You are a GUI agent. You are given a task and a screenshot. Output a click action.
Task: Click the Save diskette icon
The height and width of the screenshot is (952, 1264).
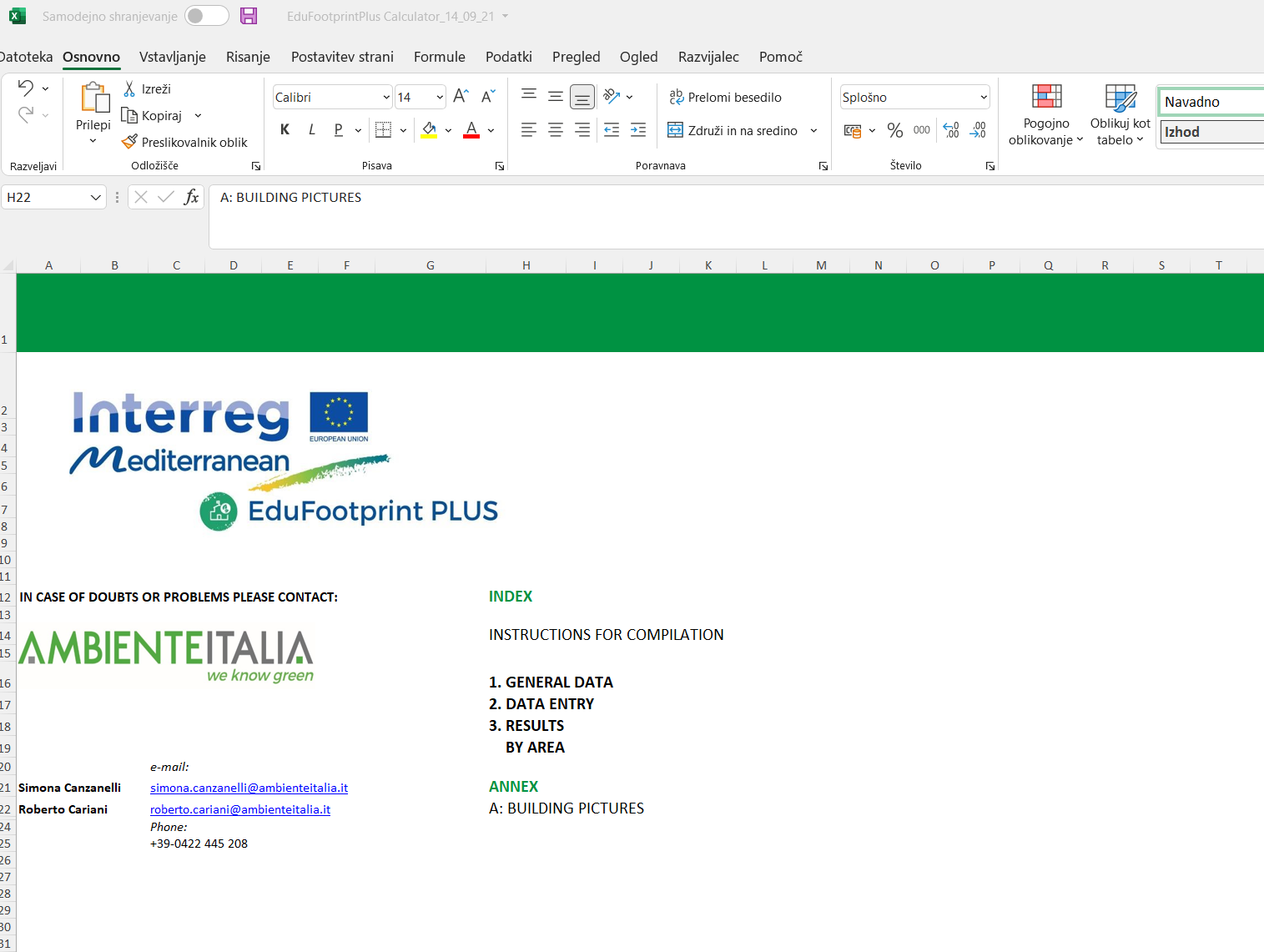pos(249,16)
